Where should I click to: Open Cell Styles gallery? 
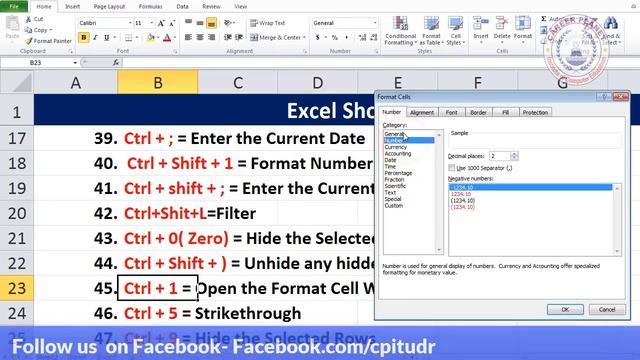point(456,31)
